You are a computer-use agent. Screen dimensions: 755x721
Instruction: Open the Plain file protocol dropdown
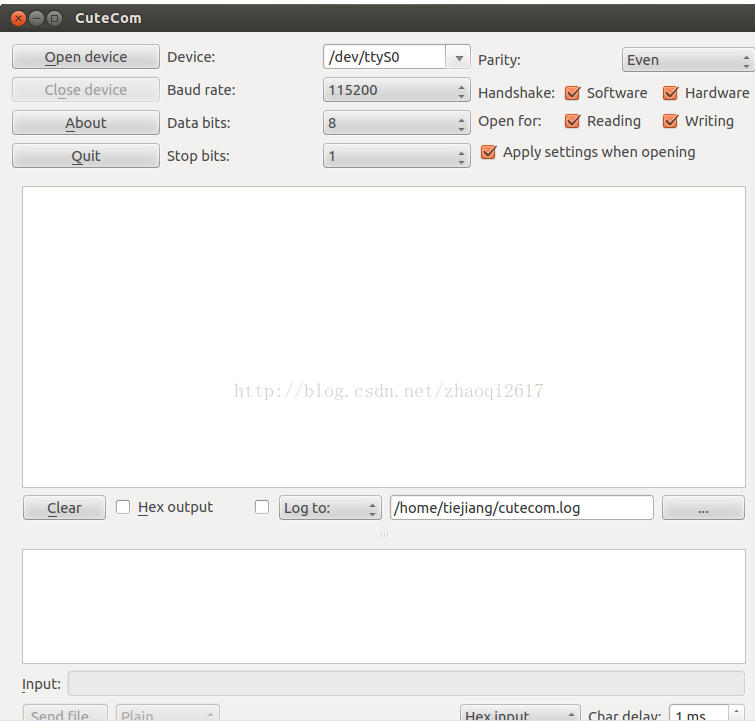168,713
